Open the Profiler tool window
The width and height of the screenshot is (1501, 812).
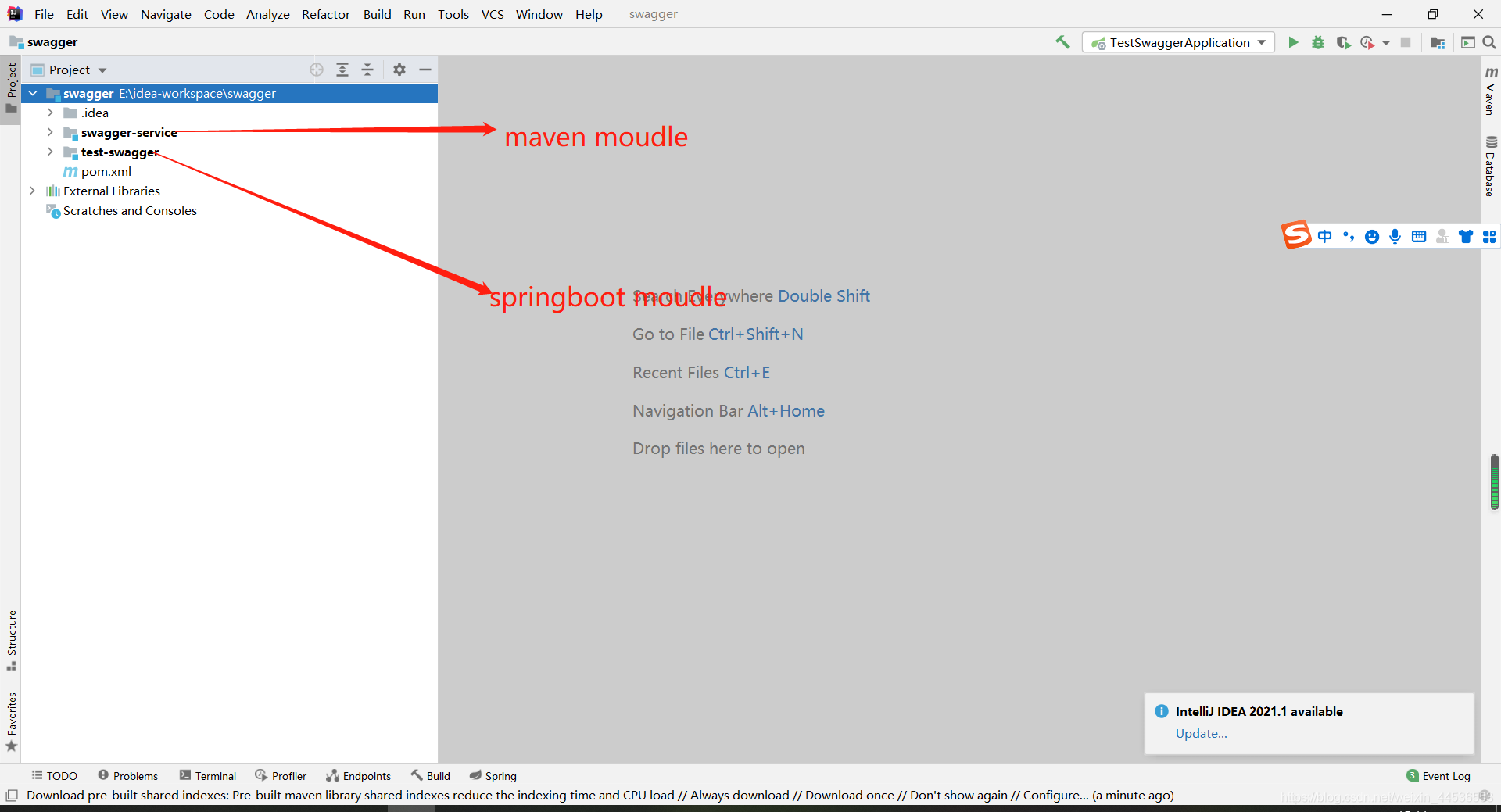(x=281, y=775)
